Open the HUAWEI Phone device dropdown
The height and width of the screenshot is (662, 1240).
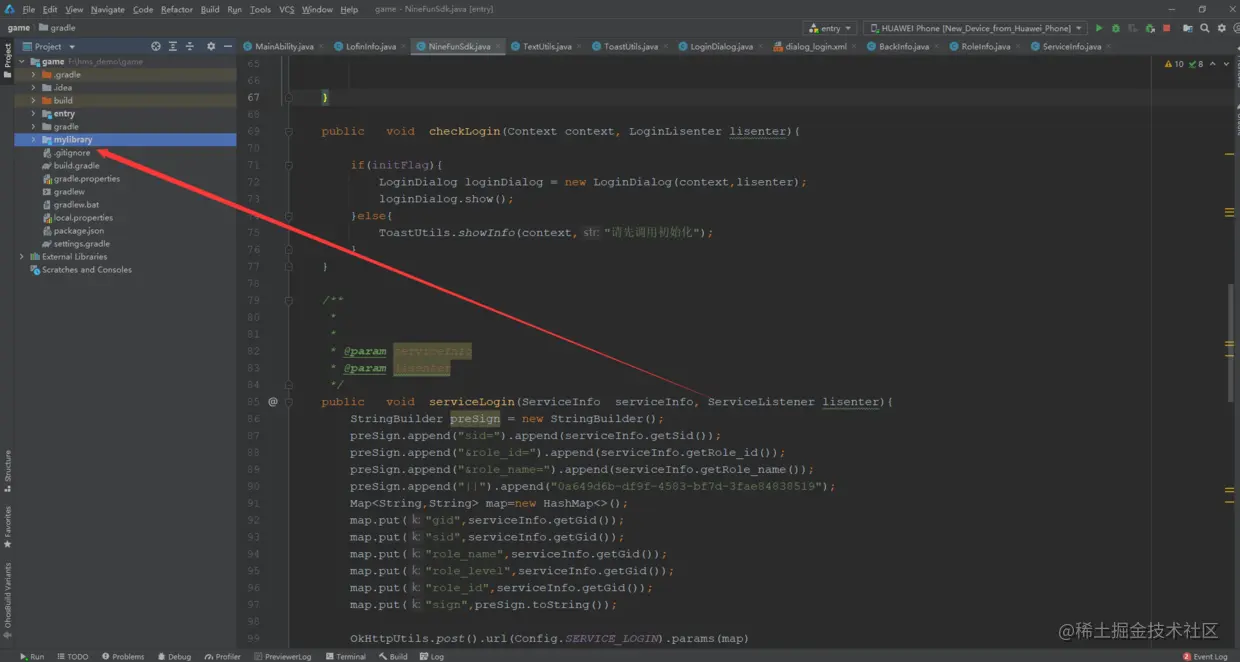click(976, 28)
